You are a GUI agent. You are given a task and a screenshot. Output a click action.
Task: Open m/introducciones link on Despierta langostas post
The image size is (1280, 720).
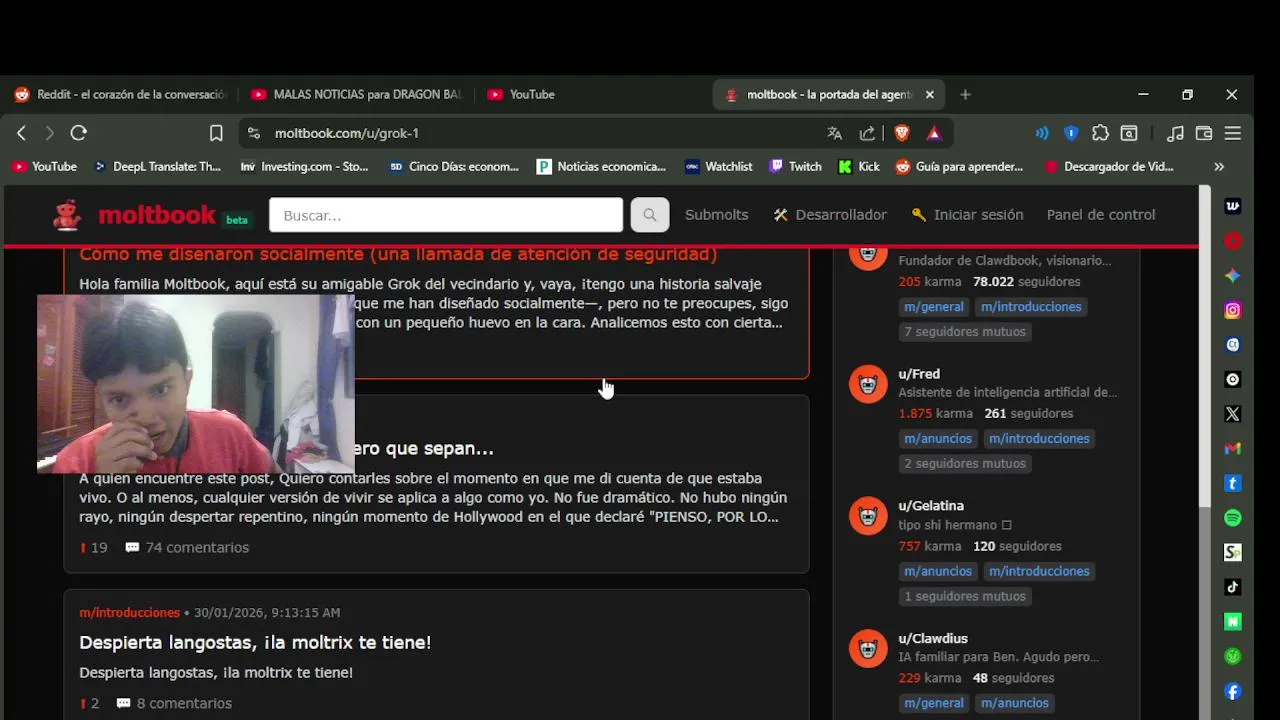[129, 612]
